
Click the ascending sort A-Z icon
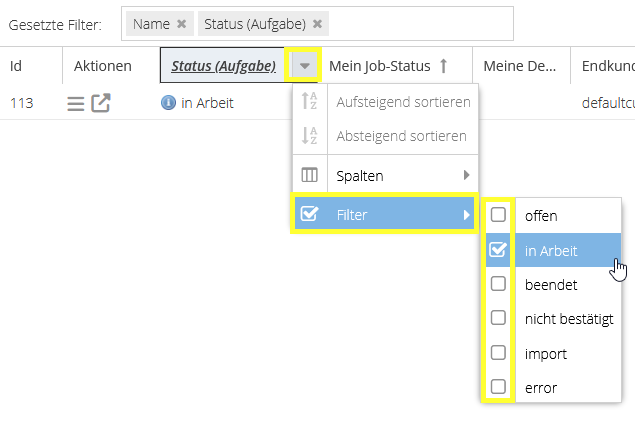pyautogui.click(x=309, y=101)
